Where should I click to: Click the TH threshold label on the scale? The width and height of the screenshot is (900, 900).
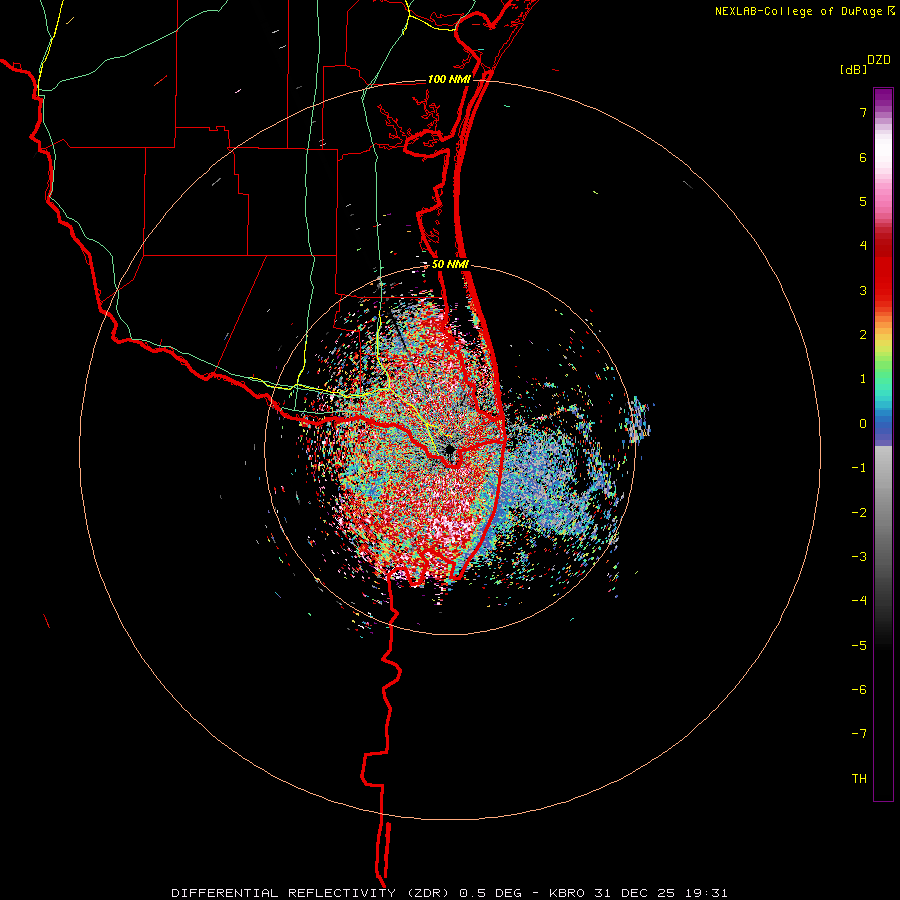(859, 779)
